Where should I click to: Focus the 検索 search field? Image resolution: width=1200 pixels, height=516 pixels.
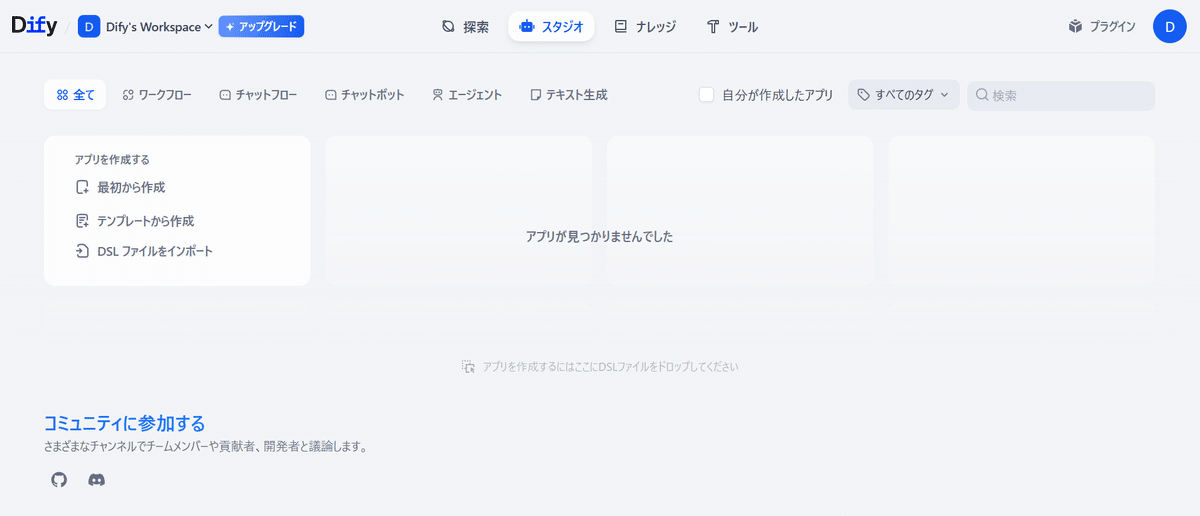click(1061, 95)
